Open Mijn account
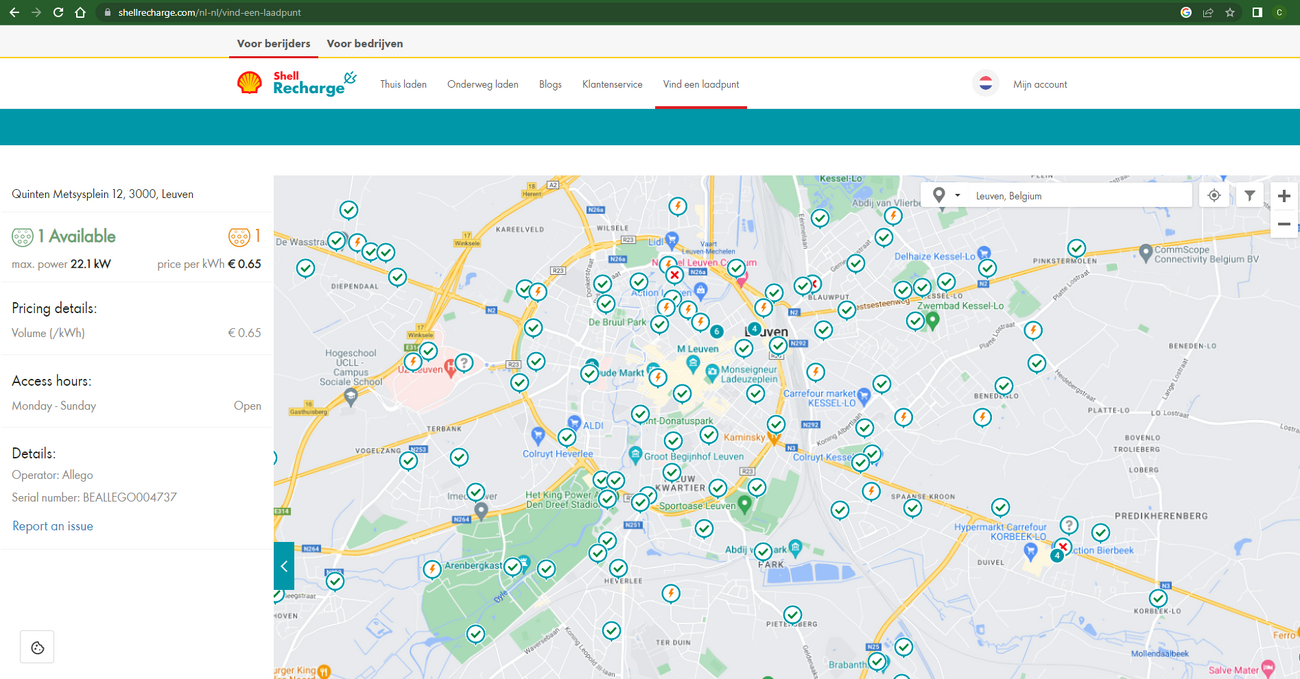The height and width of the screenshot is (679, 1300). click(1040, 85)
